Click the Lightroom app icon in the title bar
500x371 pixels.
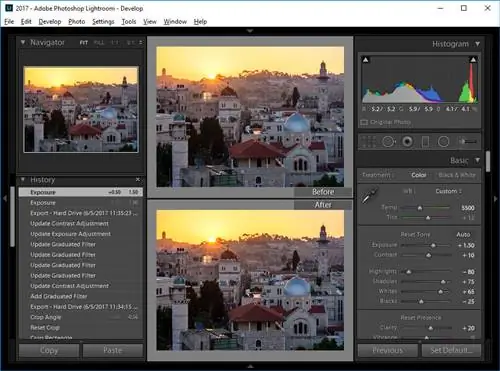(9, 8)
